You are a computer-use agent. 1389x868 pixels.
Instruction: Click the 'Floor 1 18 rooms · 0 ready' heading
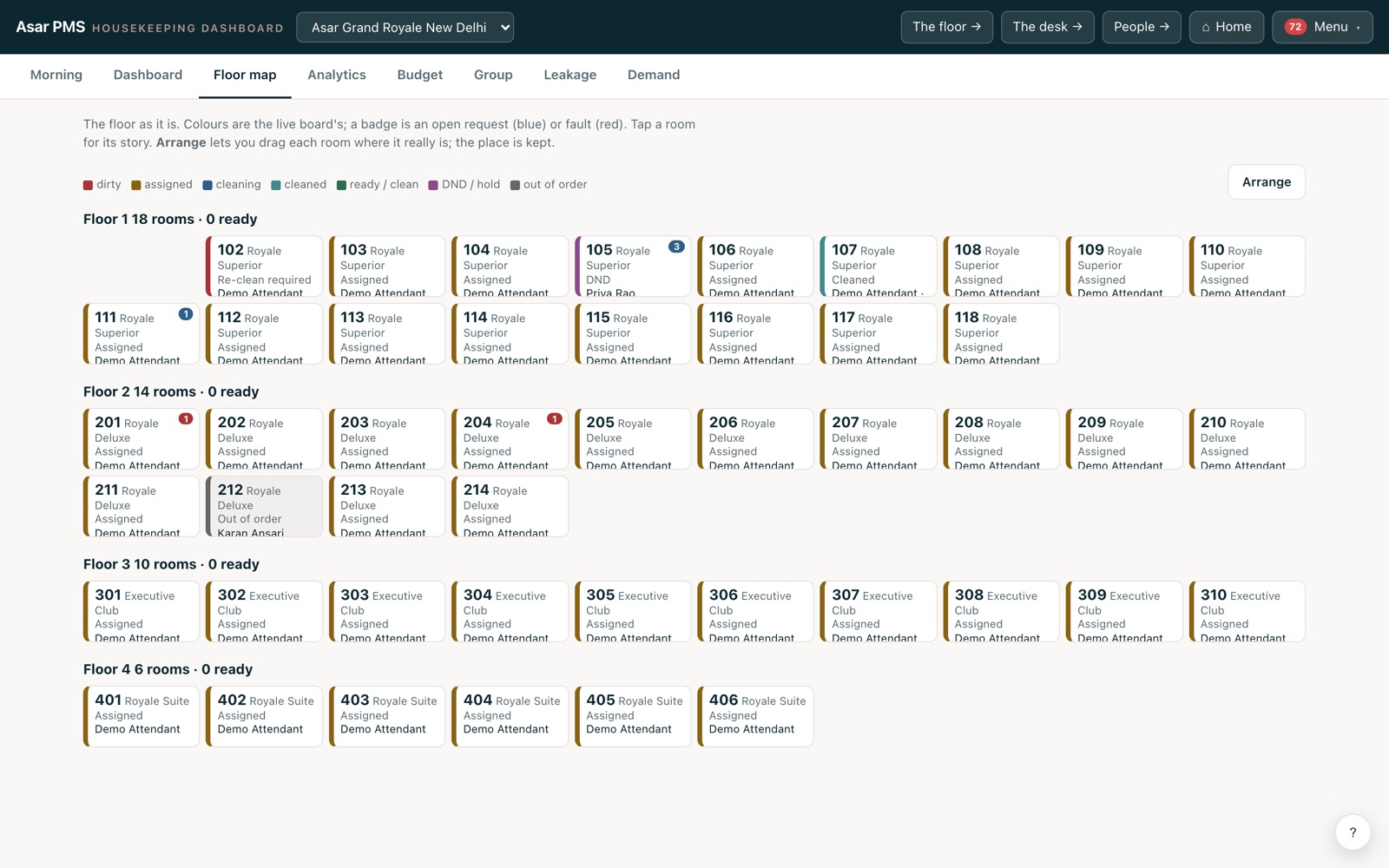click(x=170, y=219)
